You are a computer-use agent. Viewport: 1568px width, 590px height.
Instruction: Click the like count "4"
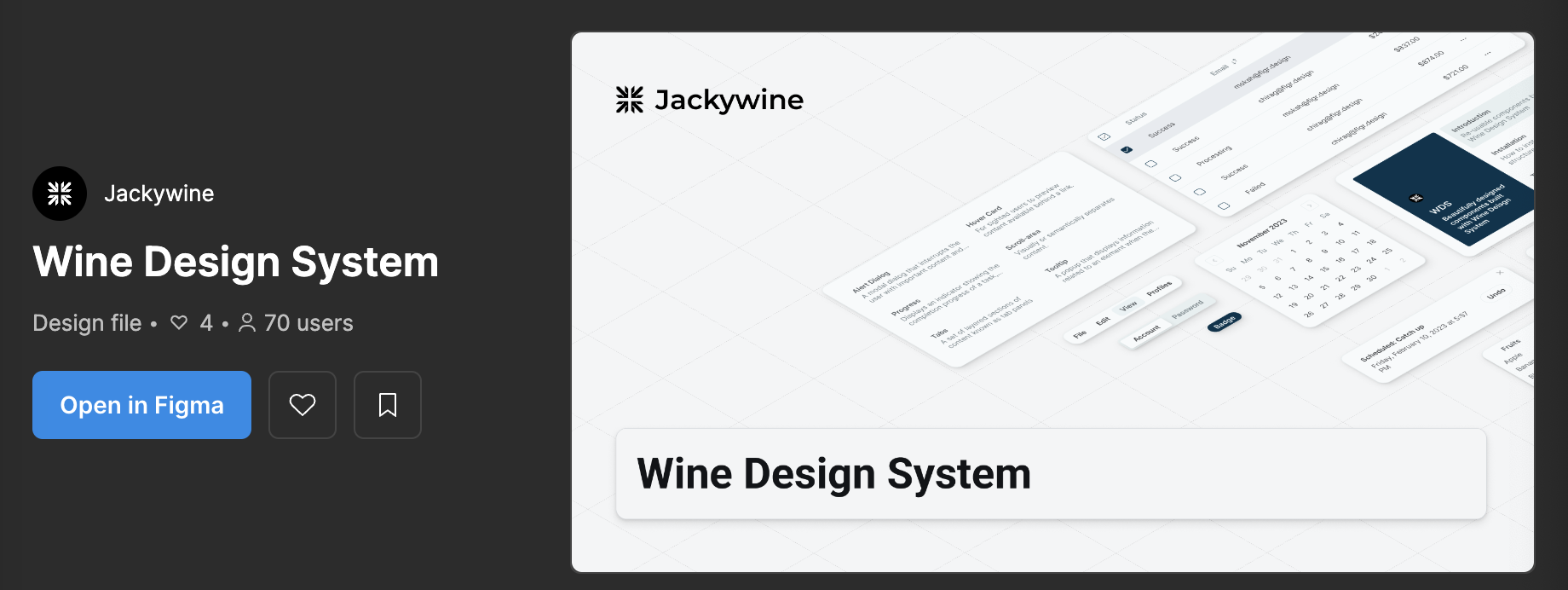(206, 323)
